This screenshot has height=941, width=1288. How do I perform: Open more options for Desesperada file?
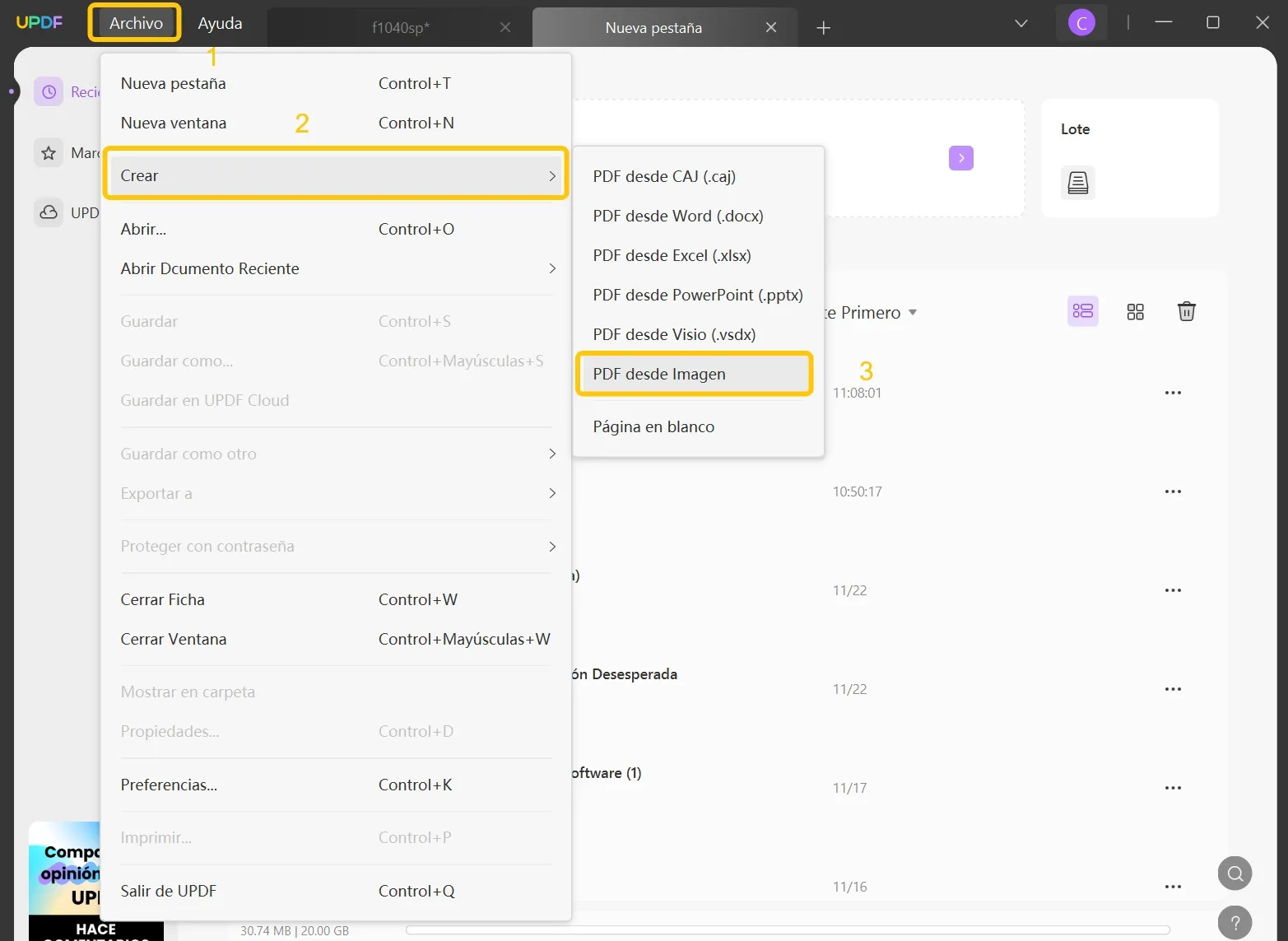point(1173,689)
